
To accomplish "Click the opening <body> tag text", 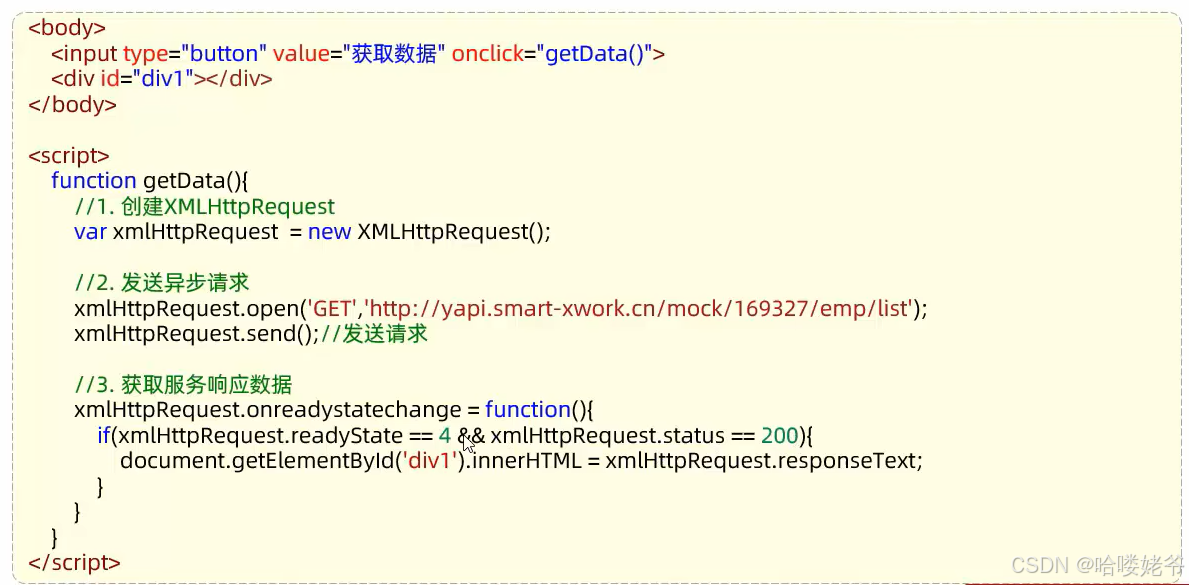I will [67, 29].
